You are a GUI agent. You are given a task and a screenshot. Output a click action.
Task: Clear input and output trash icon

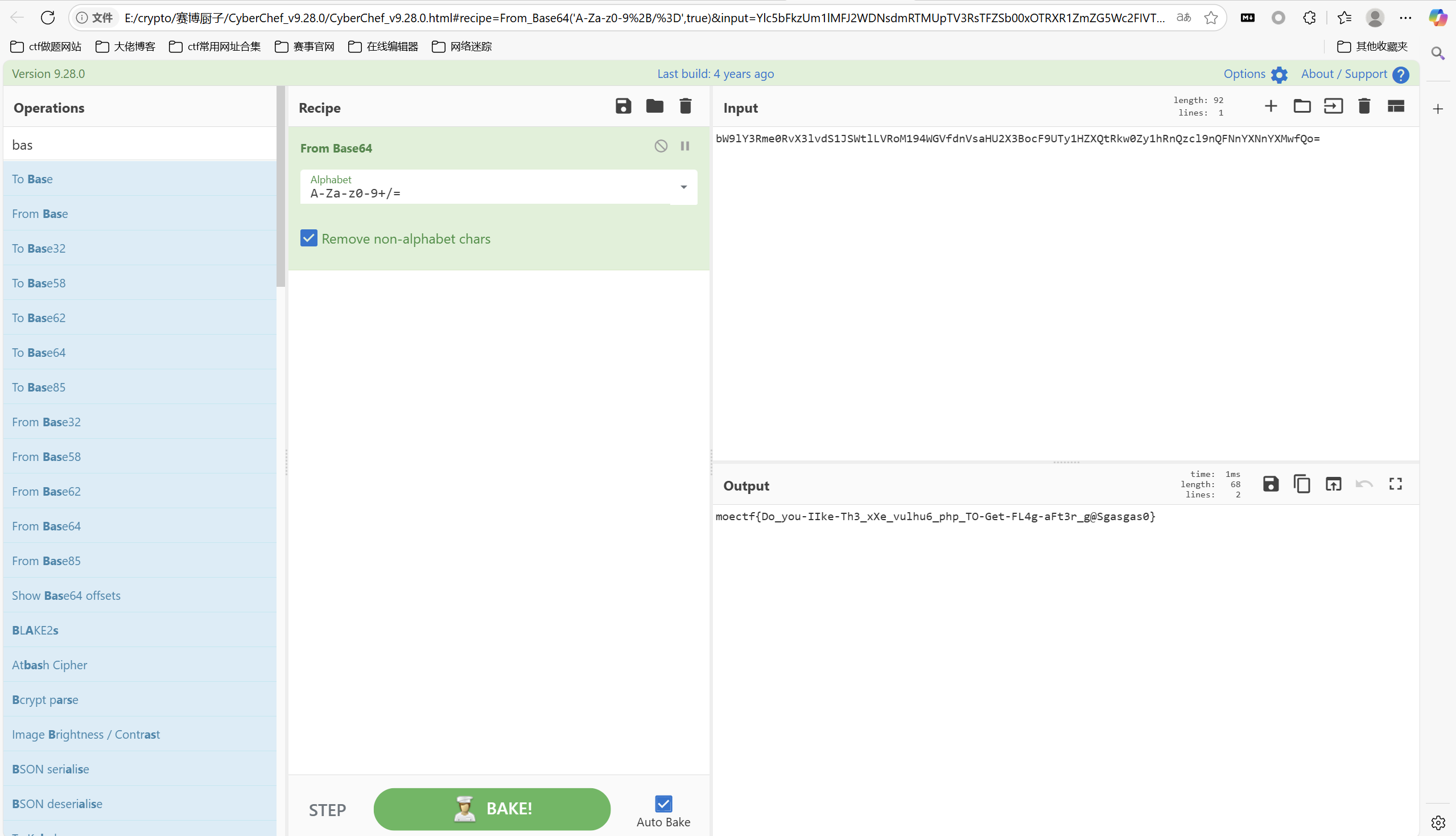[1364, 106]
